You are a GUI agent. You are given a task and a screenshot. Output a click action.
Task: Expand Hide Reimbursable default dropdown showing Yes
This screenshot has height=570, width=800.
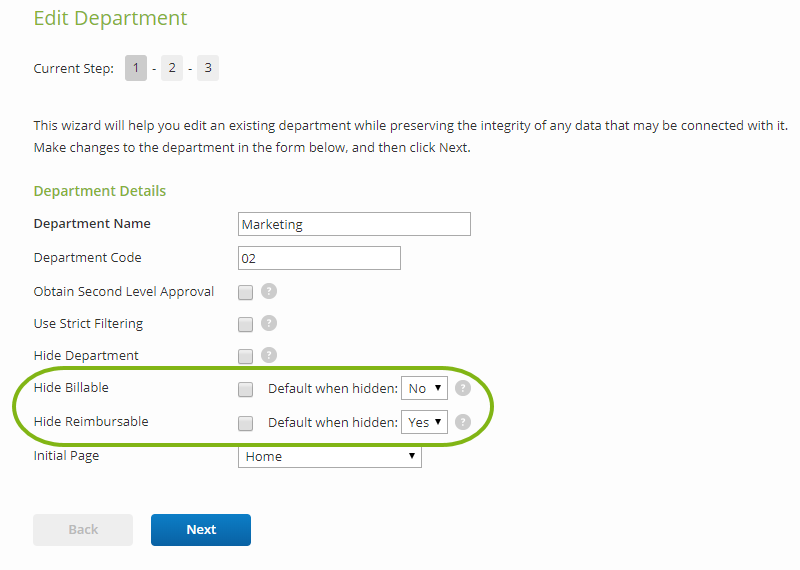[424, 422]
